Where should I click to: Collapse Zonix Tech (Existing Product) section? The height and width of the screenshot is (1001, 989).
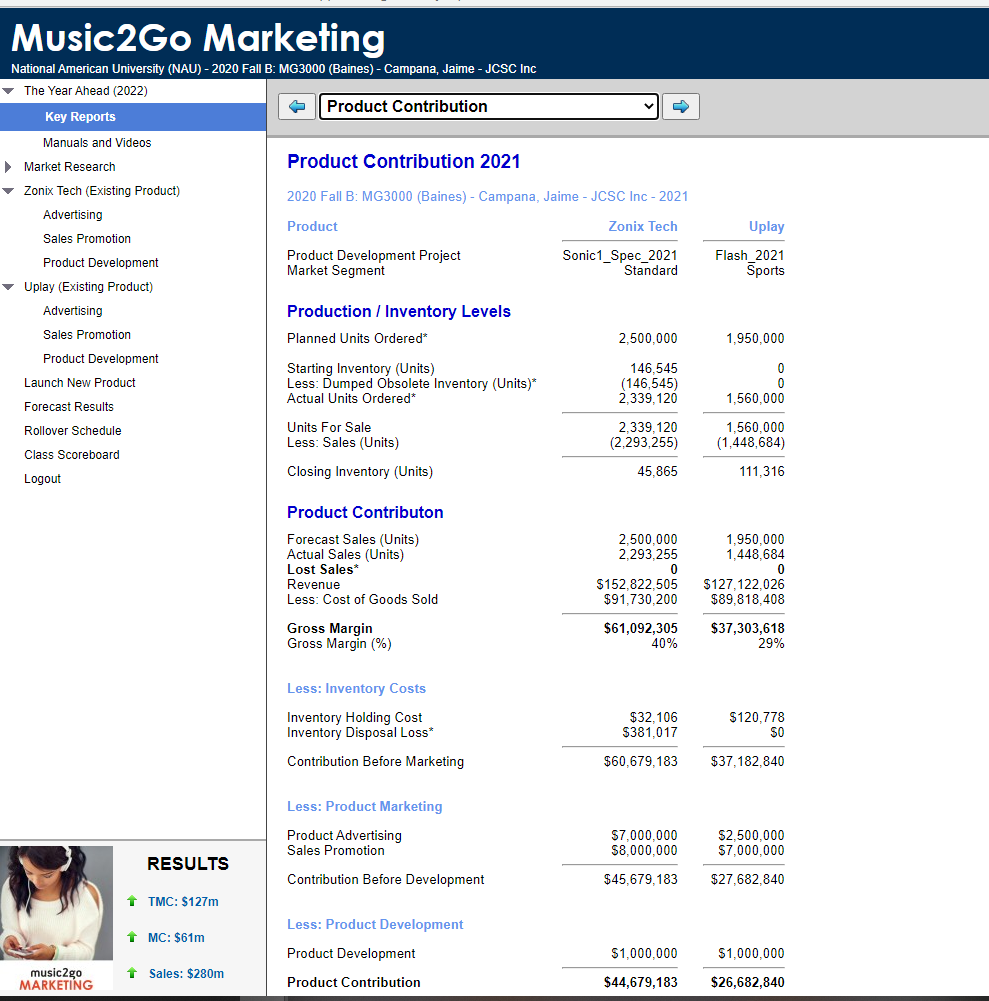point(8,191)
